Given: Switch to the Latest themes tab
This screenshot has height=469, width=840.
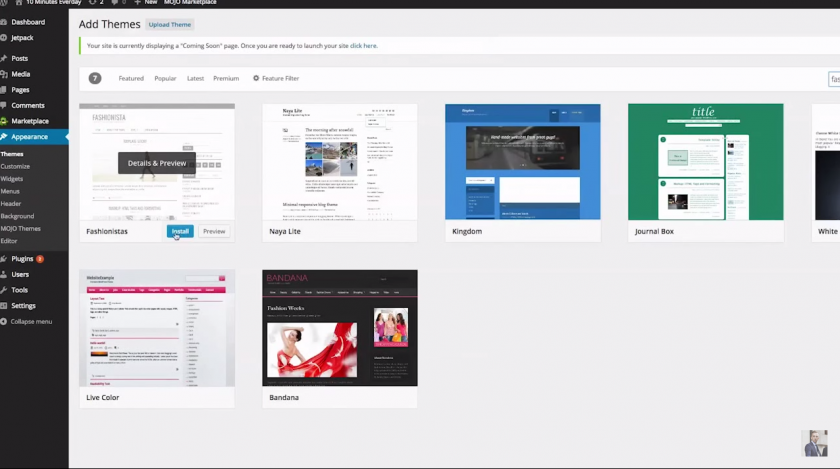Looking at the screenshot, I should click(196, 78).
